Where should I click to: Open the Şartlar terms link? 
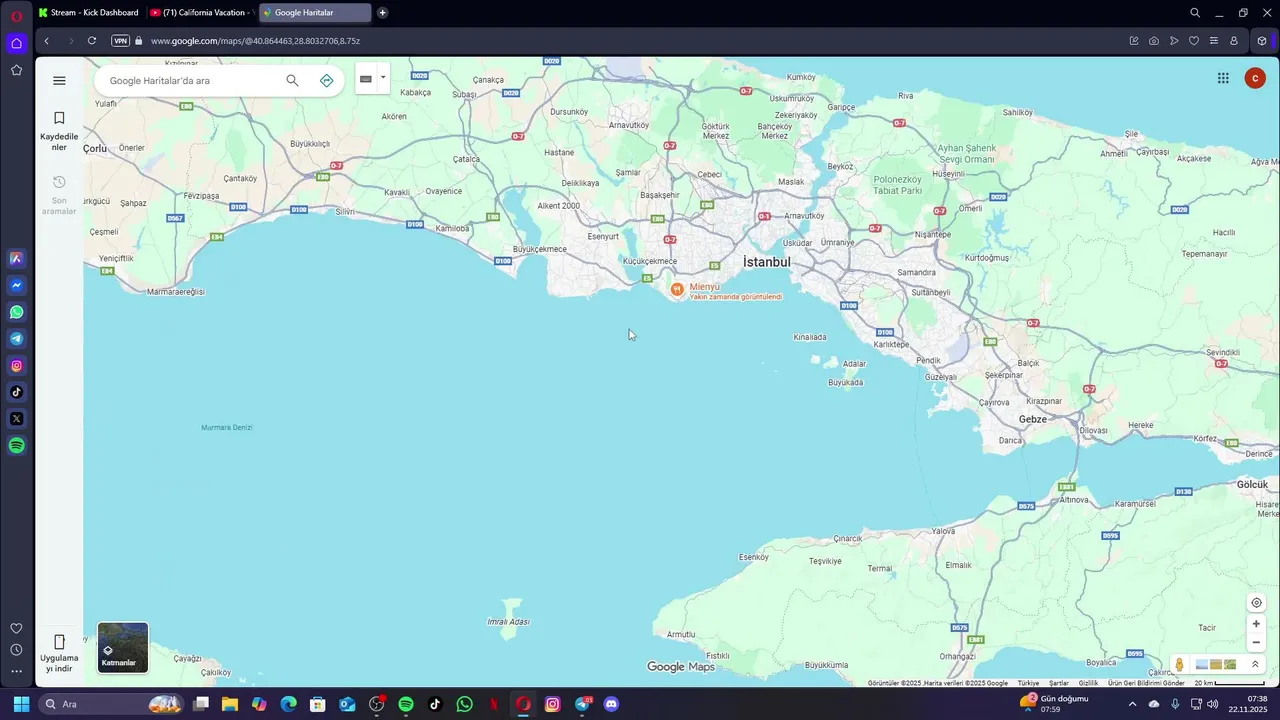click(1058, 683)
